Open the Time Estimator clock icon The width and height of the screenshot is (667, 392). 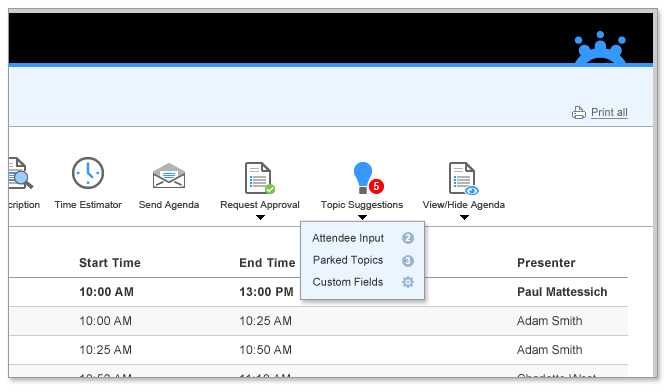[88, 173]
